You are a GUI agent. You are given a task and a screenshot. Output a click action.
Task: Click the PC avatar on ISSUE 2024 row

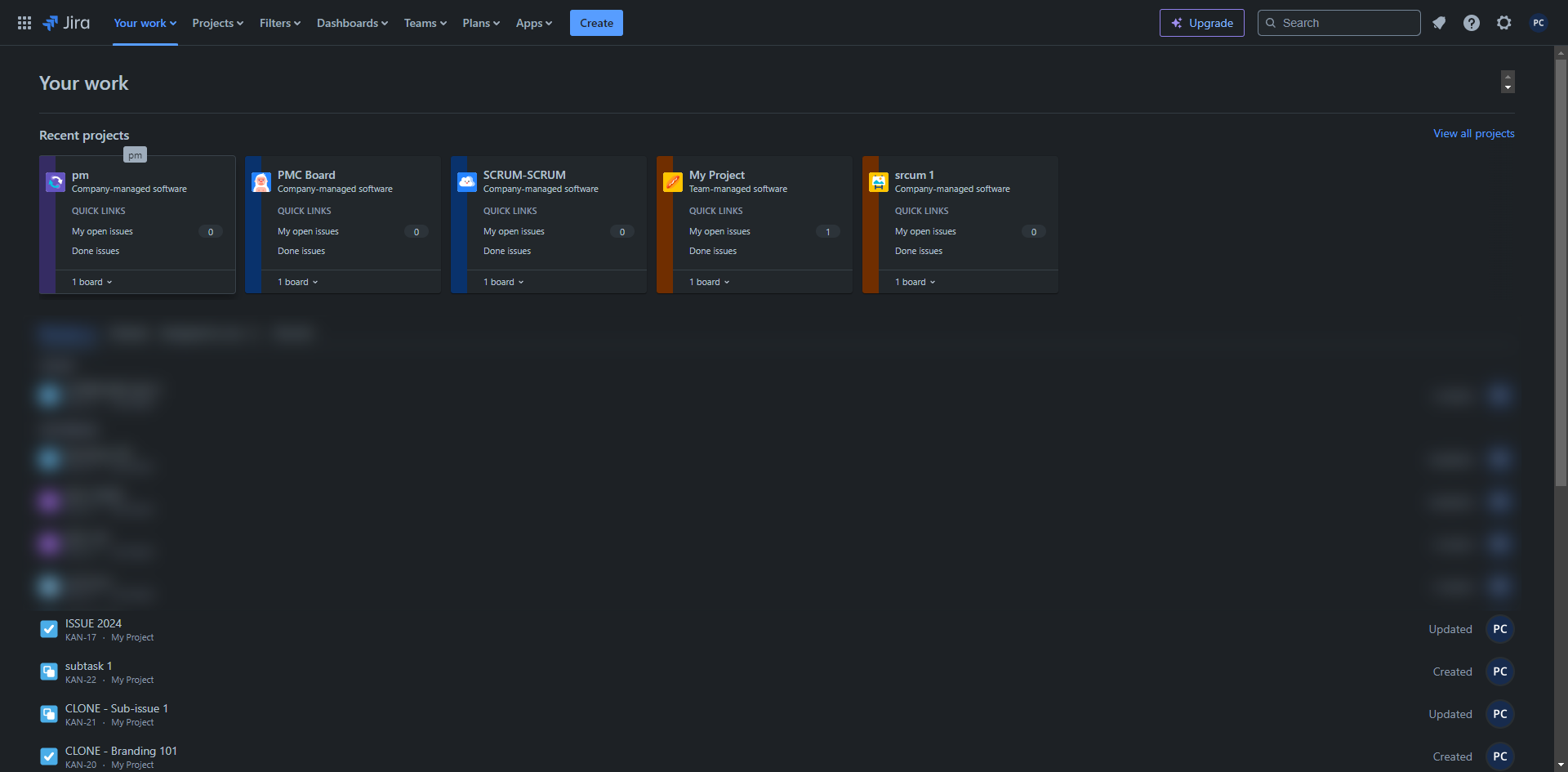click(1500, 629)
